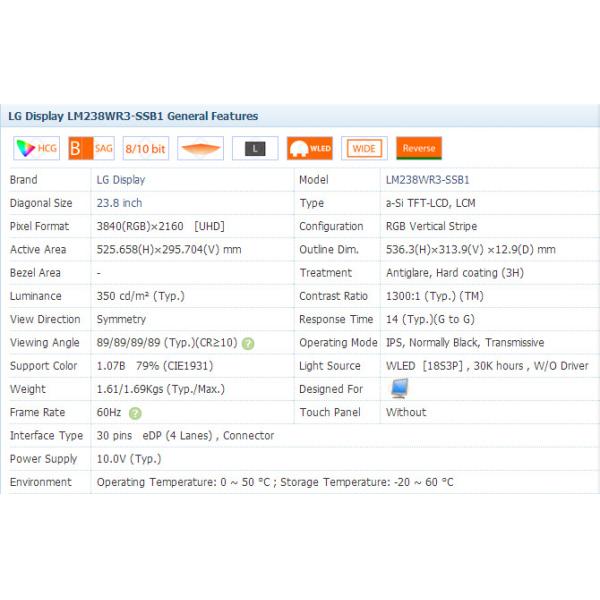Open the Frame Rate help question mark
The image size is (600, 600).
(x=135, y=413)
